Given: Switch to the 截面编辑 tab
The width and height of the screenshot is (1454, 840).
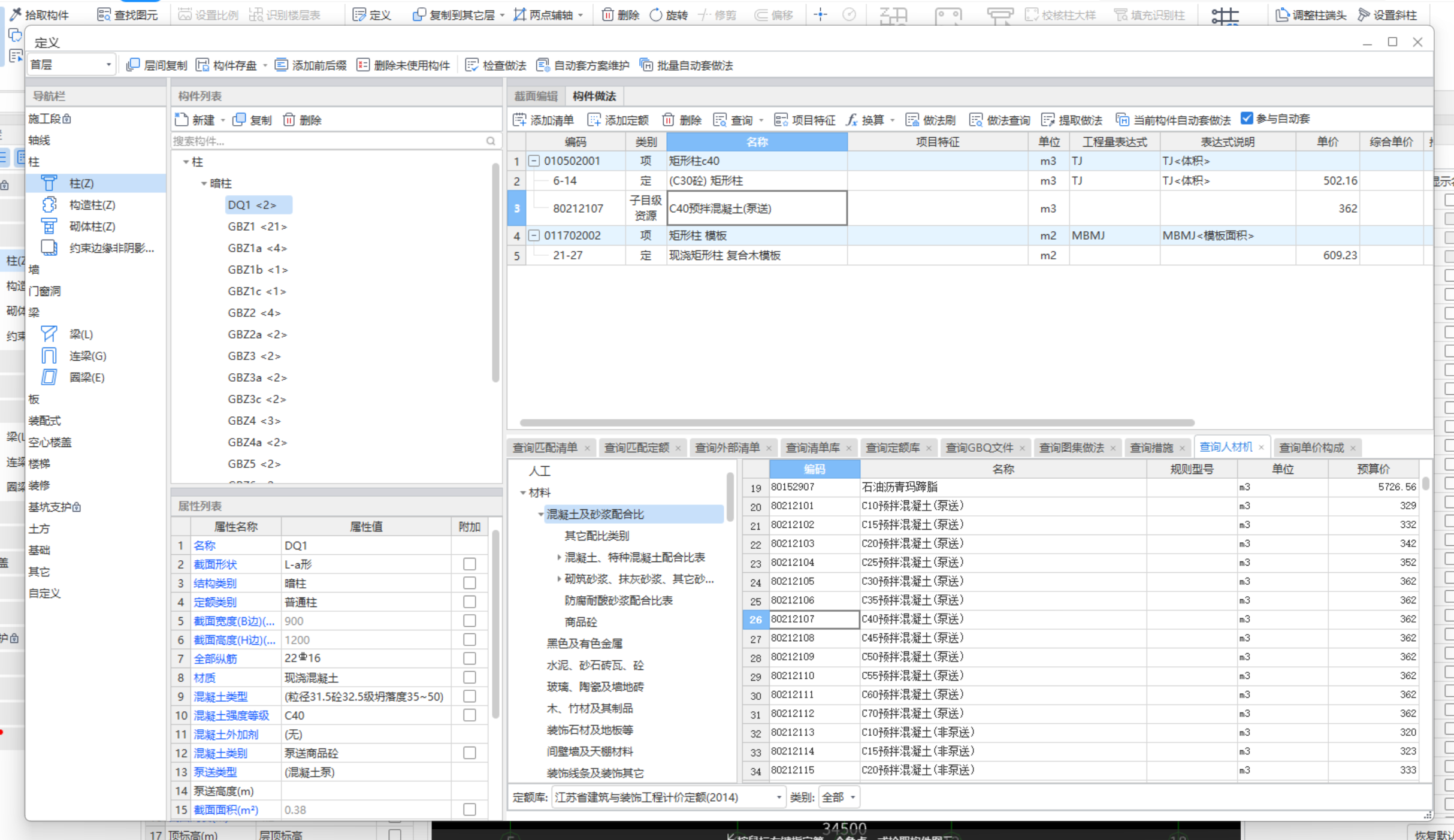Looking at the screenshot, I should pyautogui.click(x=536, y=96).
